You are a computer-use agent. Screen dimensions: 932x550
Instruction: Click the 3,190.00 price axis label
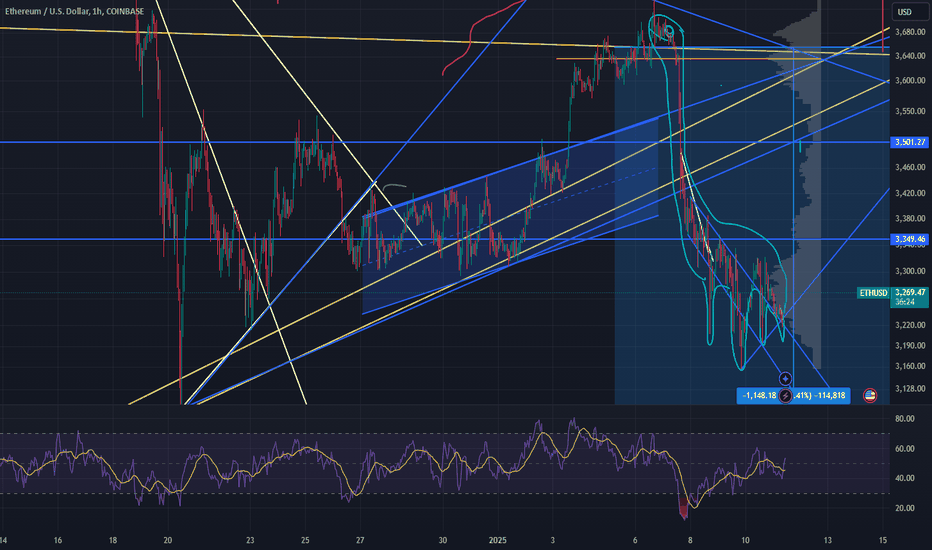coord(910,345)
